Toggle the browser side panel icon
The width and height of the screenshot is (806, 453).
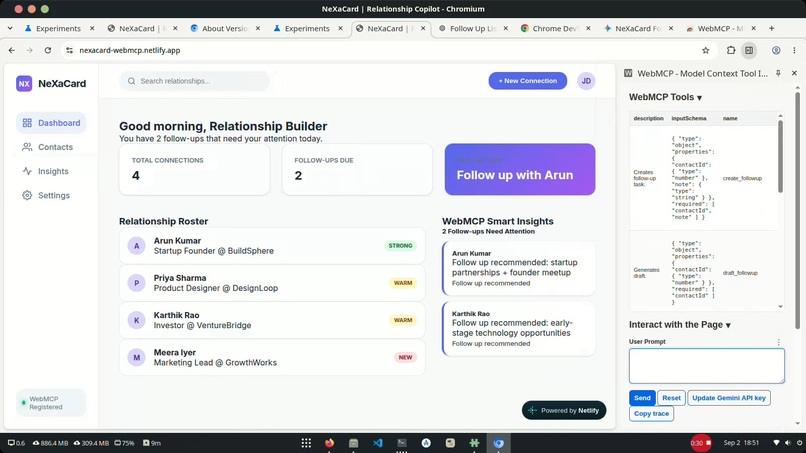pos(749,50)
